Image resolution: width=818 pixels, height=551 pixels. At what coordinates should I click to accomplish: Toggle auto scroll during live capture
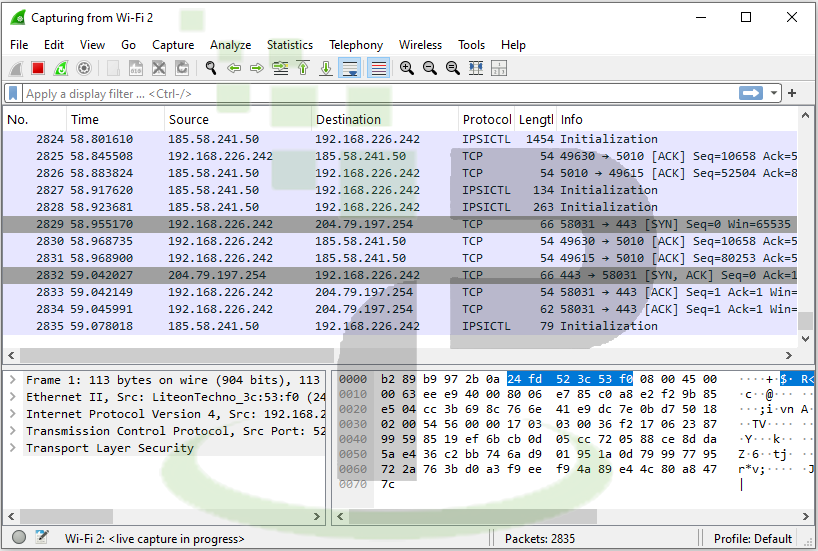click(350, 68)
